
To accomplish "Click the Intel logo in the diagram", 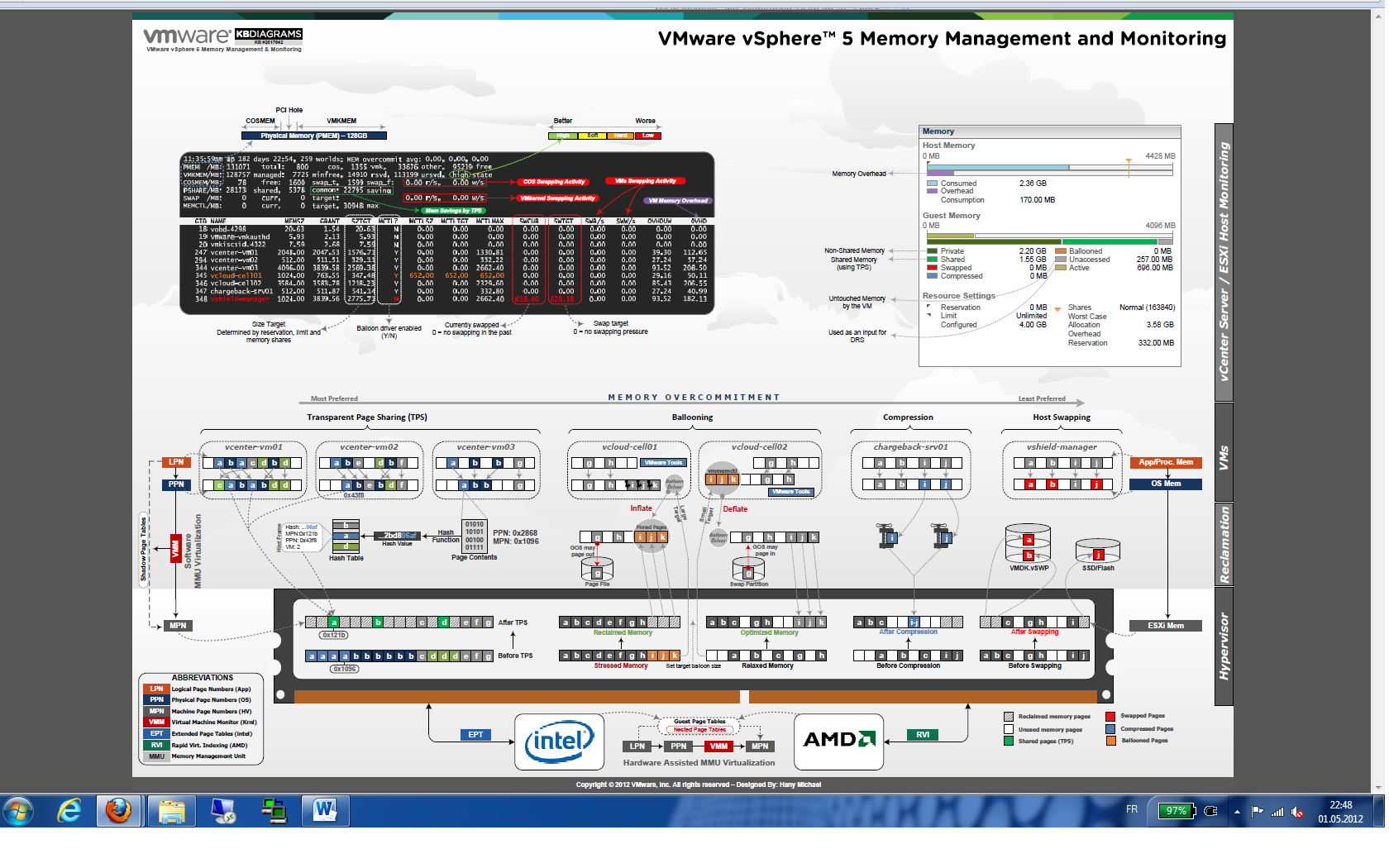I will click(x=559, y=742).
